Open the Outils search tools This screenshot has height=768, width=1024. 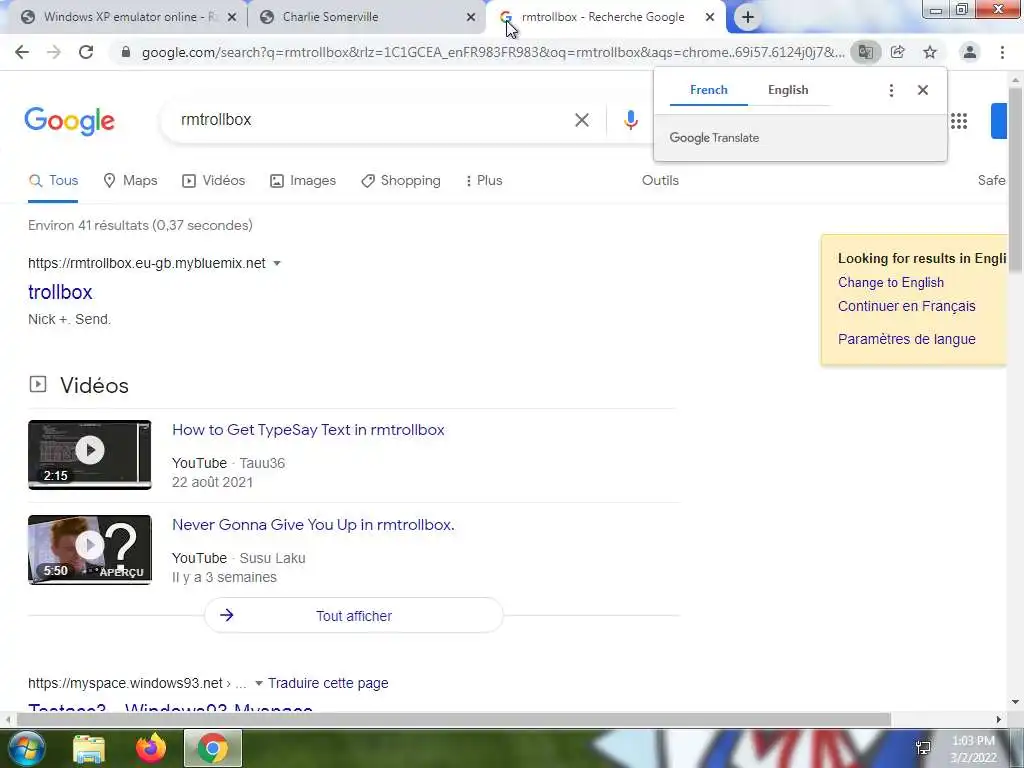click(660, 181)
